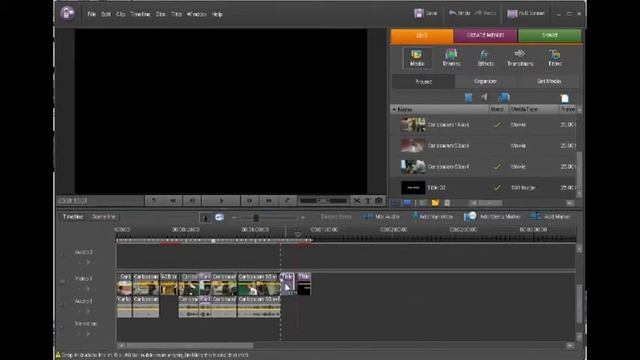The image size is (640, 360).
Task: Click the Split Clip scissors icon
Action: (x=357, y=201)
